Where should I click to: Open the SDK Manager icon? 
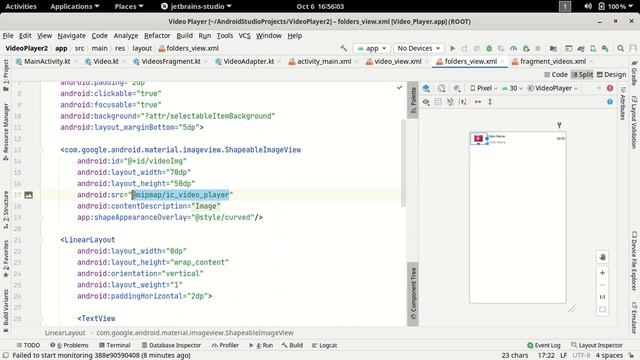(605, 48)
